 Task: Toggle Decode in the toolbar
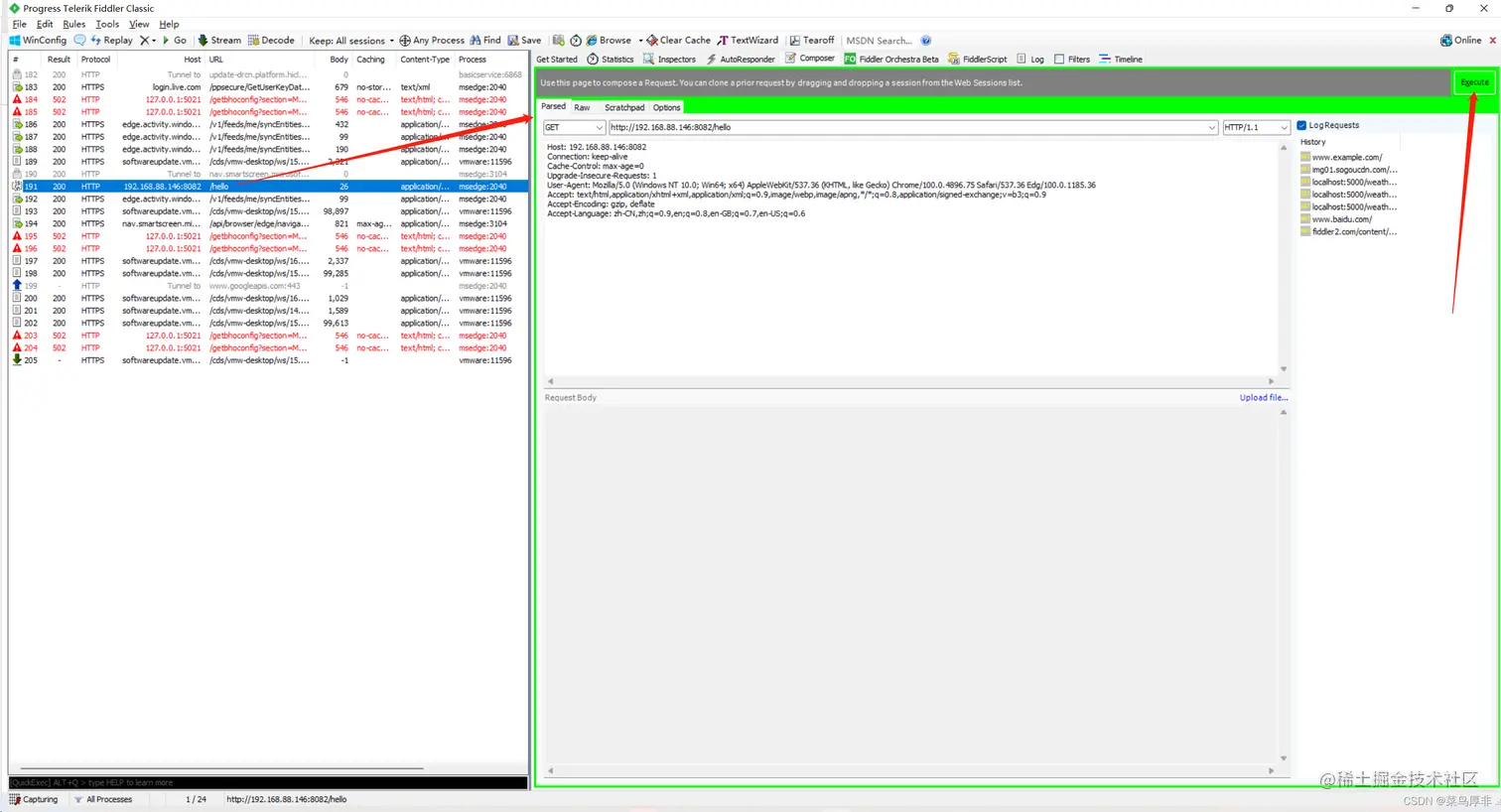click(x=271, y=41)
